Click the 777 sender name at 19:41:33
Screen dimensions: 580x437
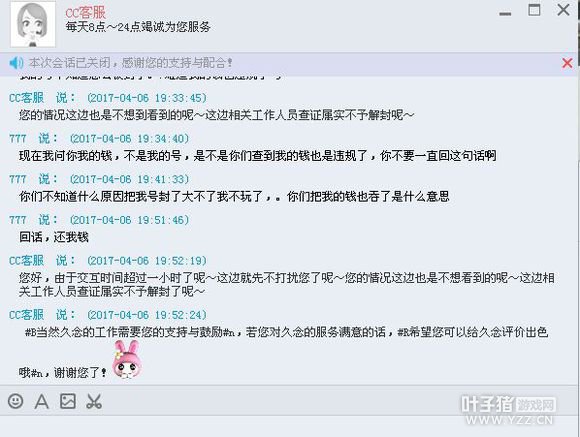coord(18,179)
